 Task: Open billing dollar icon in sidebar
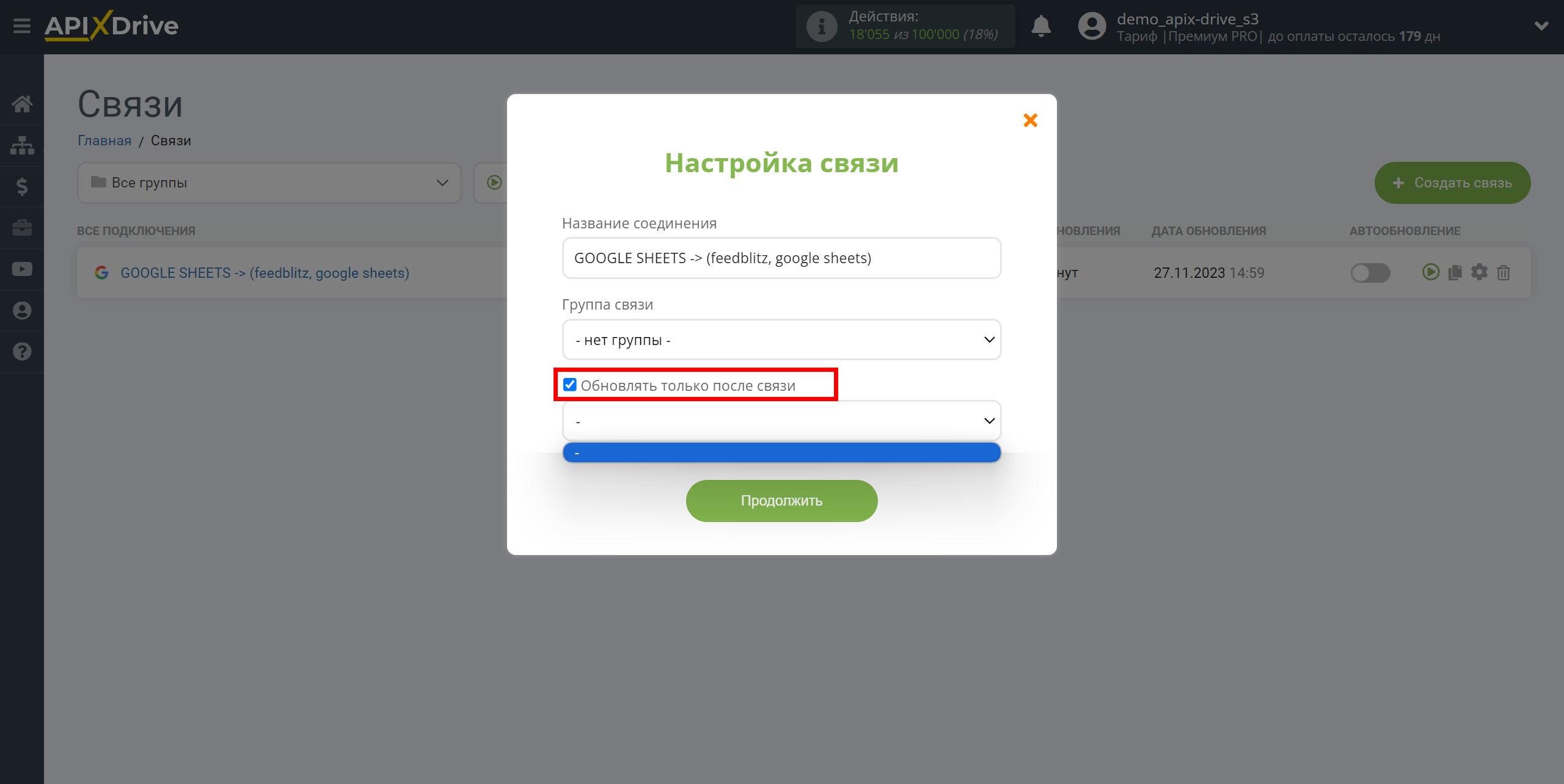[22, 186]
